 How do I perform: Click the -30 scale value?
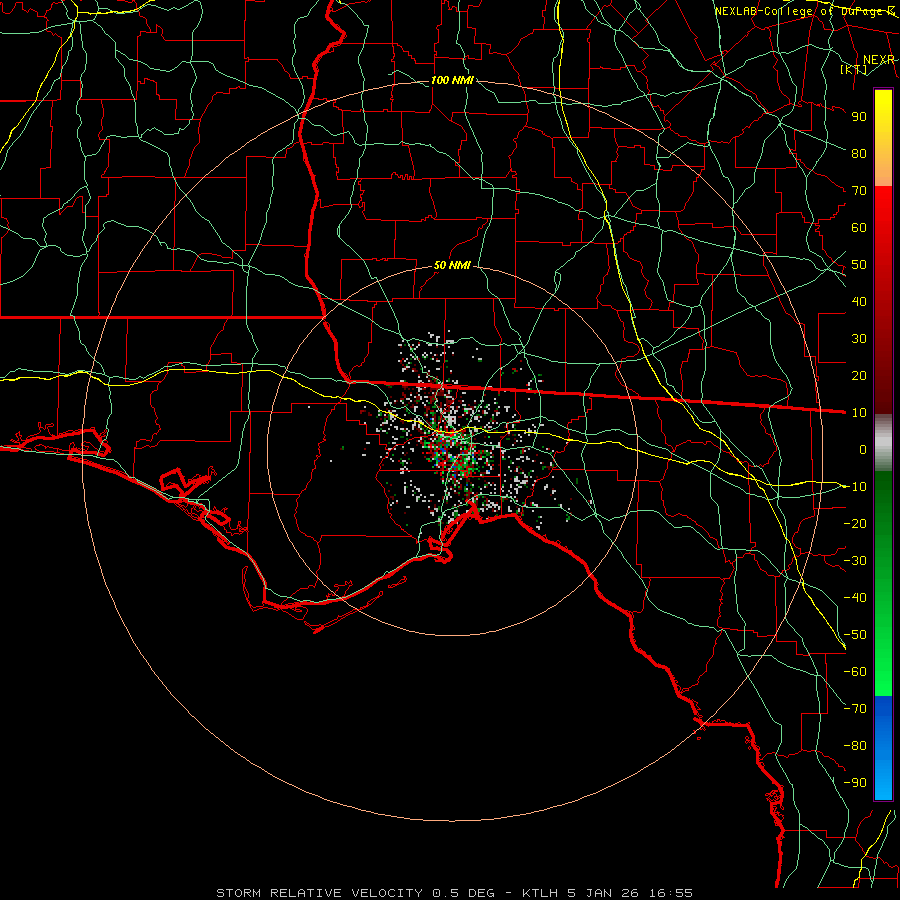[855, 561]
